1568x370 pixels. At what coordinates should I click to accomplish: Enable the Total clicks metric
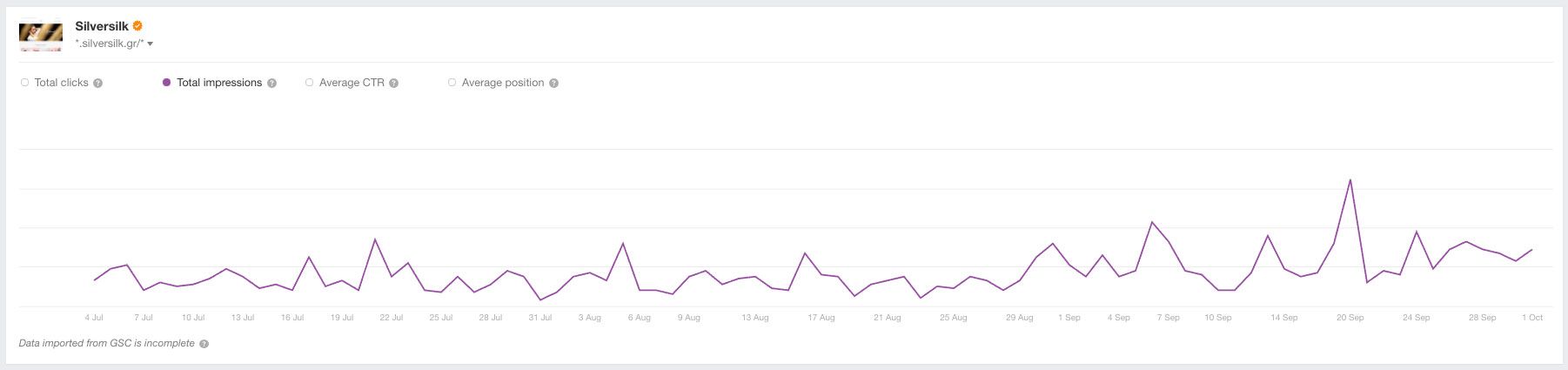tap(24, 83)
